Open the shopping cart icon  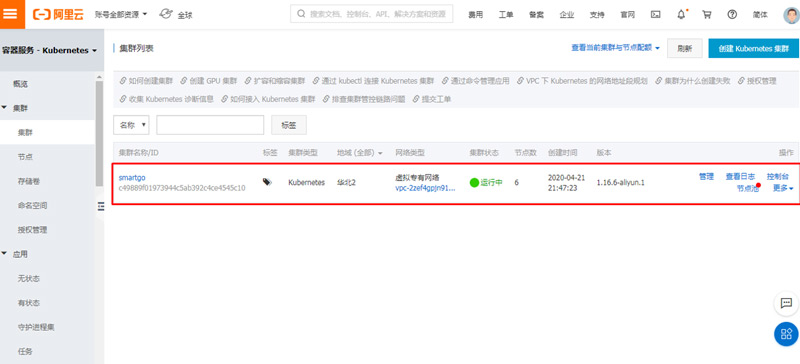pos(707,15)
